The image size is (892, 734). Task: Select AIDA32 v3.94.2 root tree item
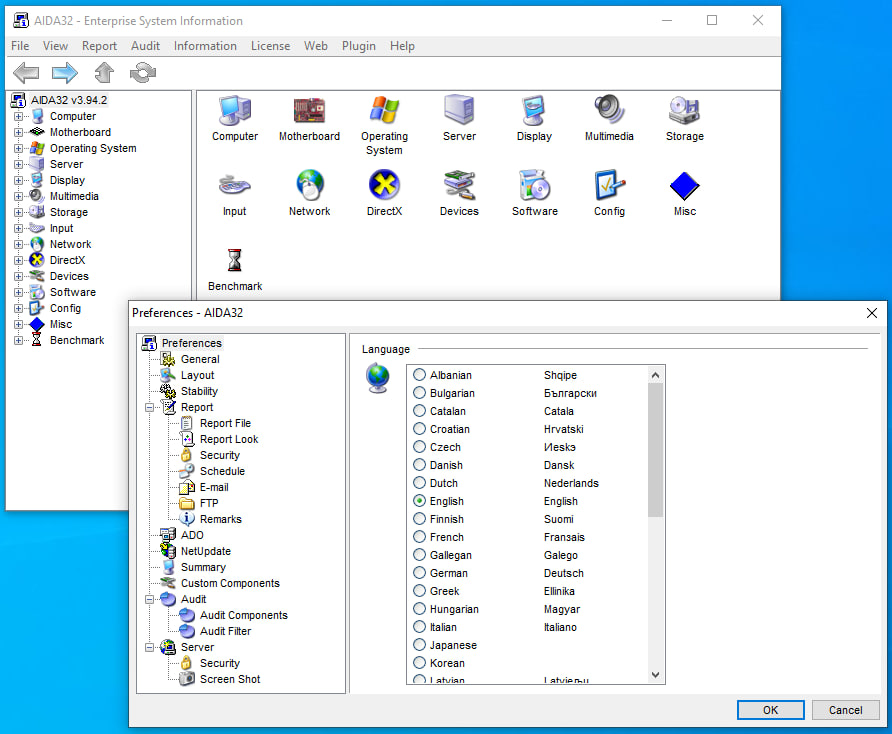tap(68, 100)
